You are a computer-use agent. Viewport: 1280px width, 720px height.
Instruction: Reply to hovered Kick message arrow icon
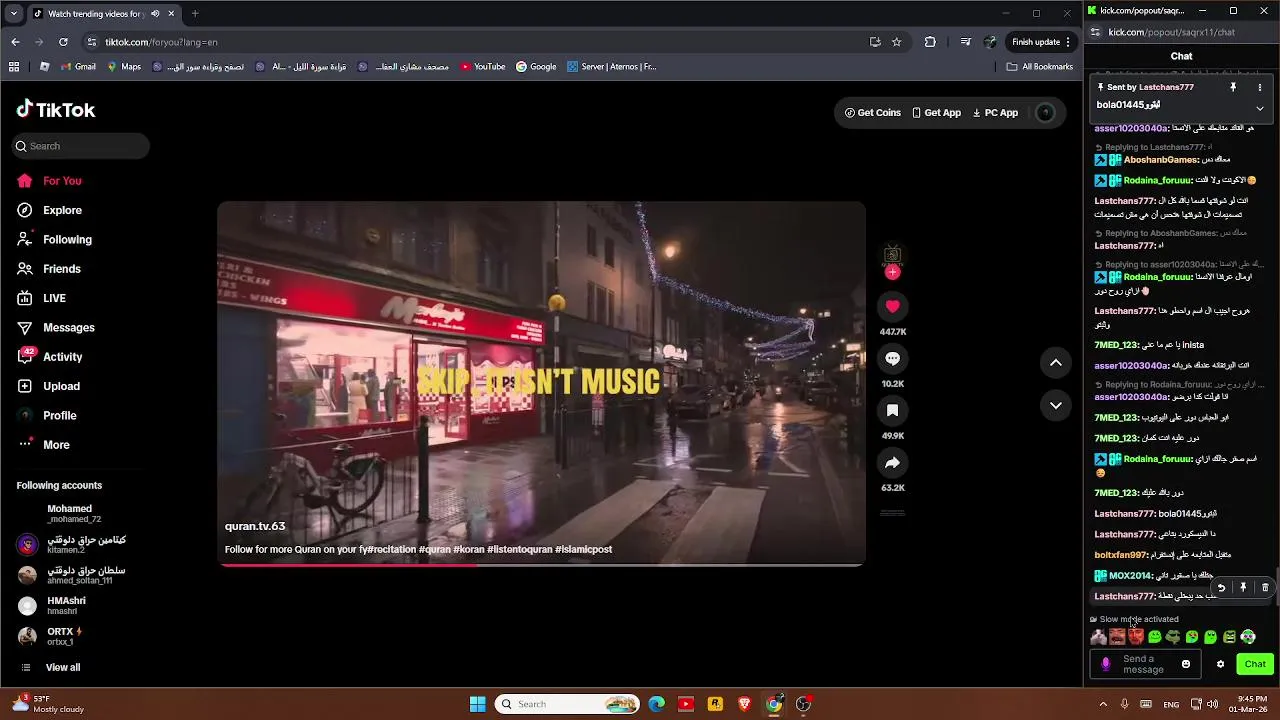(x=1221, y=588)
